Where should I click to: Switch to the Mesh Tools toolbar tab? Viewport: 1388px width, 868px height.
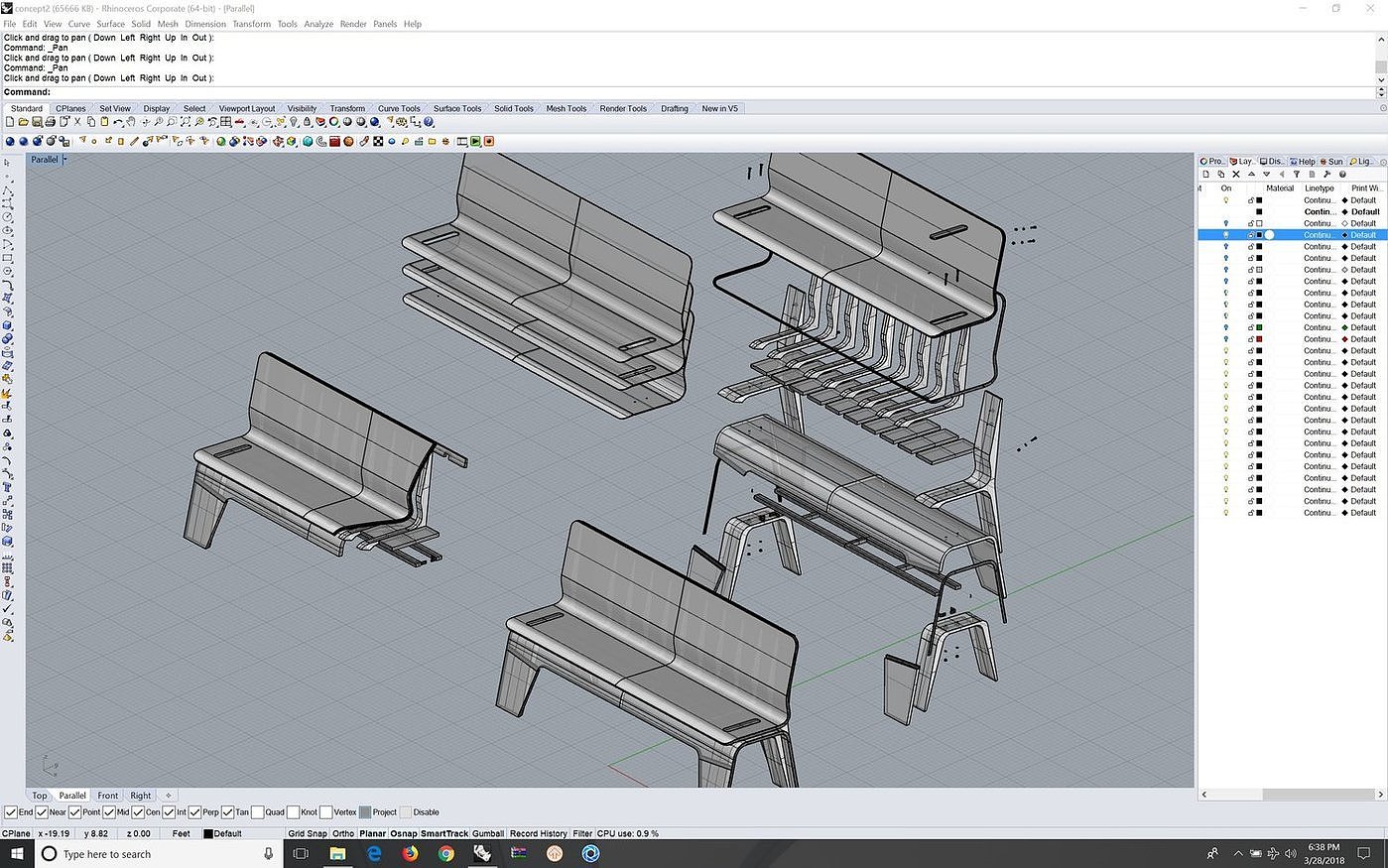point(566,108)
